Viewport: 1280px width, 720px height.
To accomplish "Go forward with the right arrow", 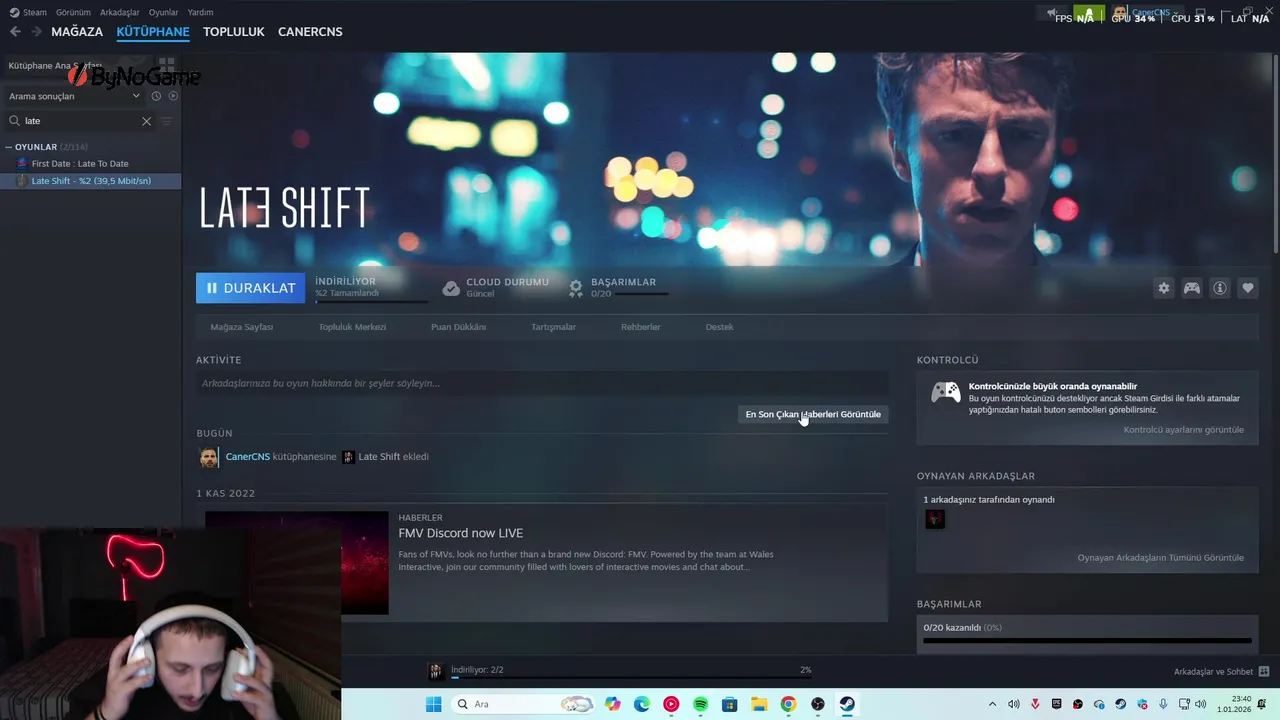I will coord(37,32).
